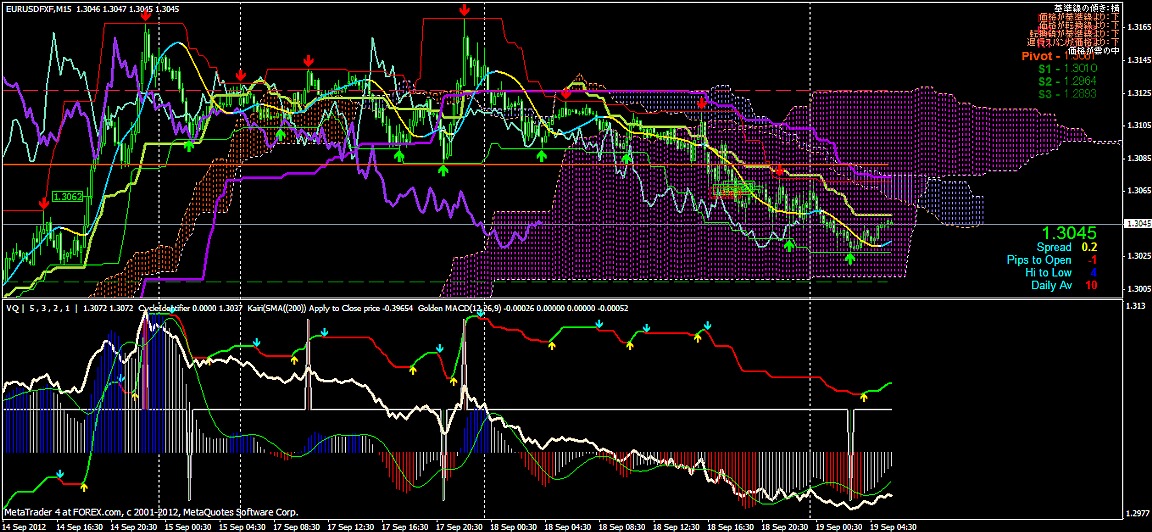Click the red sell arrow above 14 Sep peak

(146, 15)
